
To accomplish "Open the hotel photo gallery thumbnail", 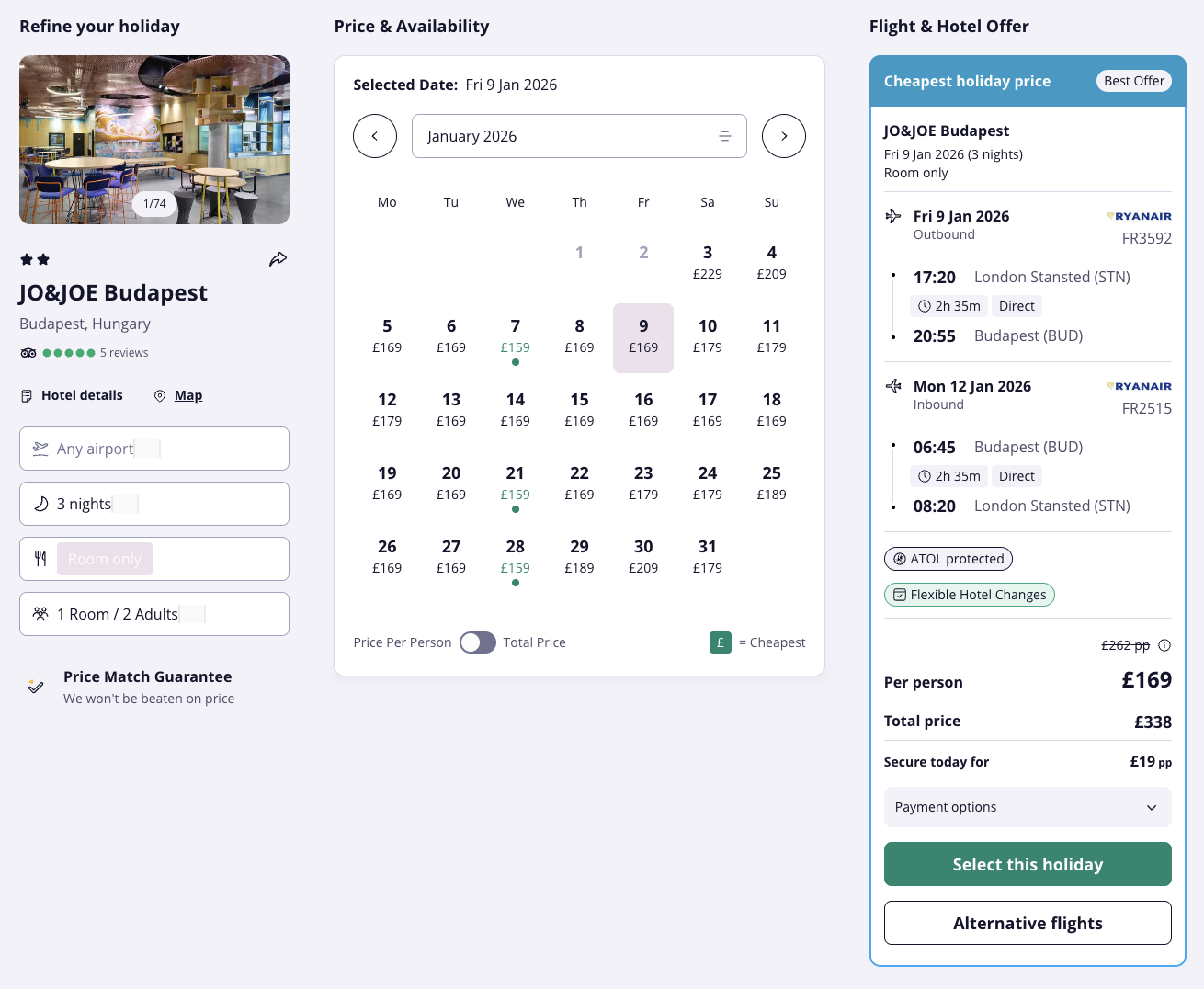I will [x=154, y=140].
